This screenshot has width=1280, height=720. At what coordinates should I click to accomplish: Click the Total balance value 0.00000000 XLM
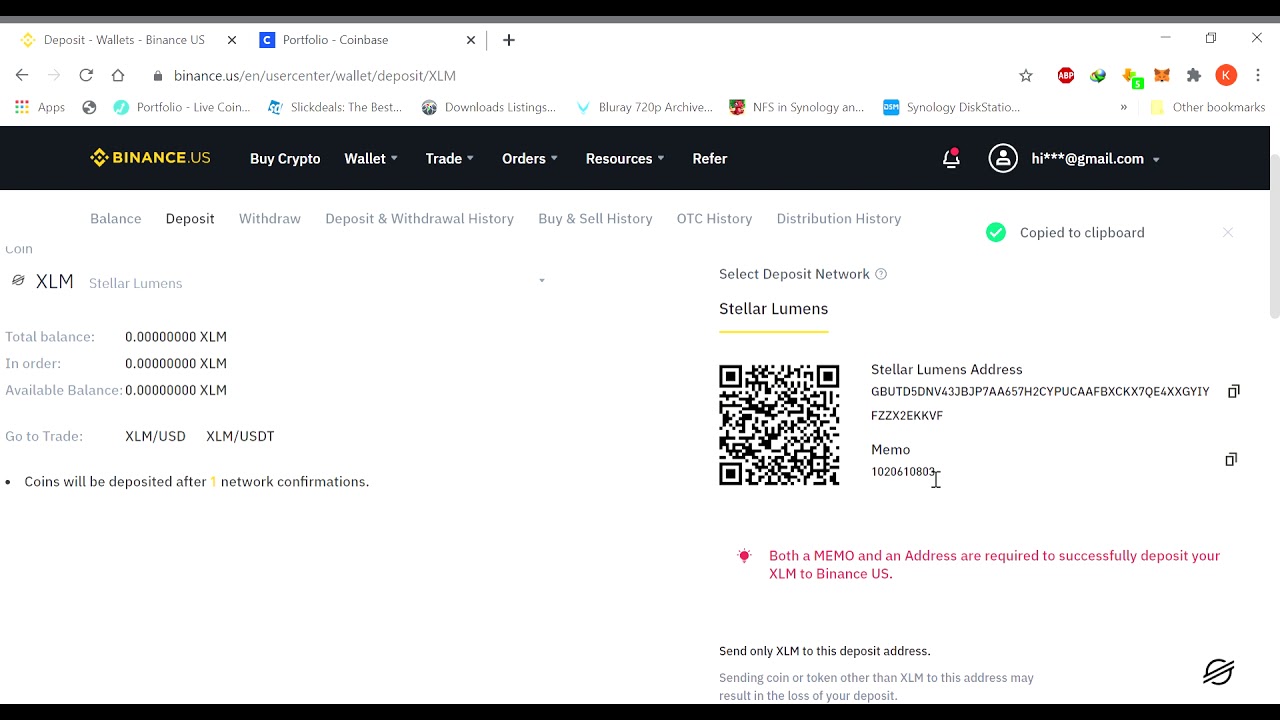point(176,337)
